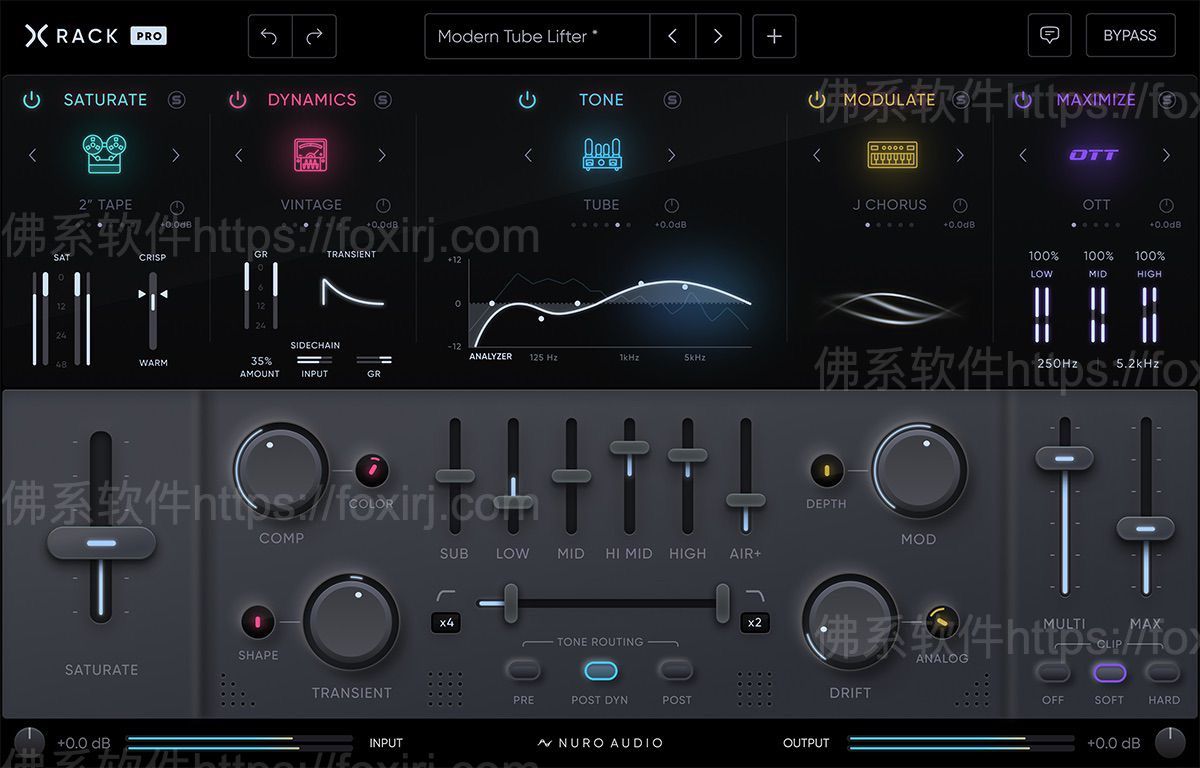Click the Vintage compressor meter icon
The image size is (1200, 768).
[310, 154]
